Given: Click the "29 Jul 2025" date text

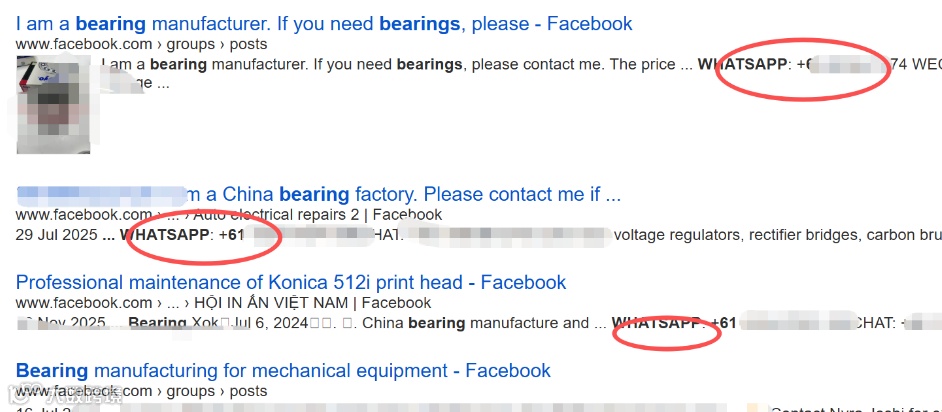Looking at the screenshot, I should pos(56,235).
